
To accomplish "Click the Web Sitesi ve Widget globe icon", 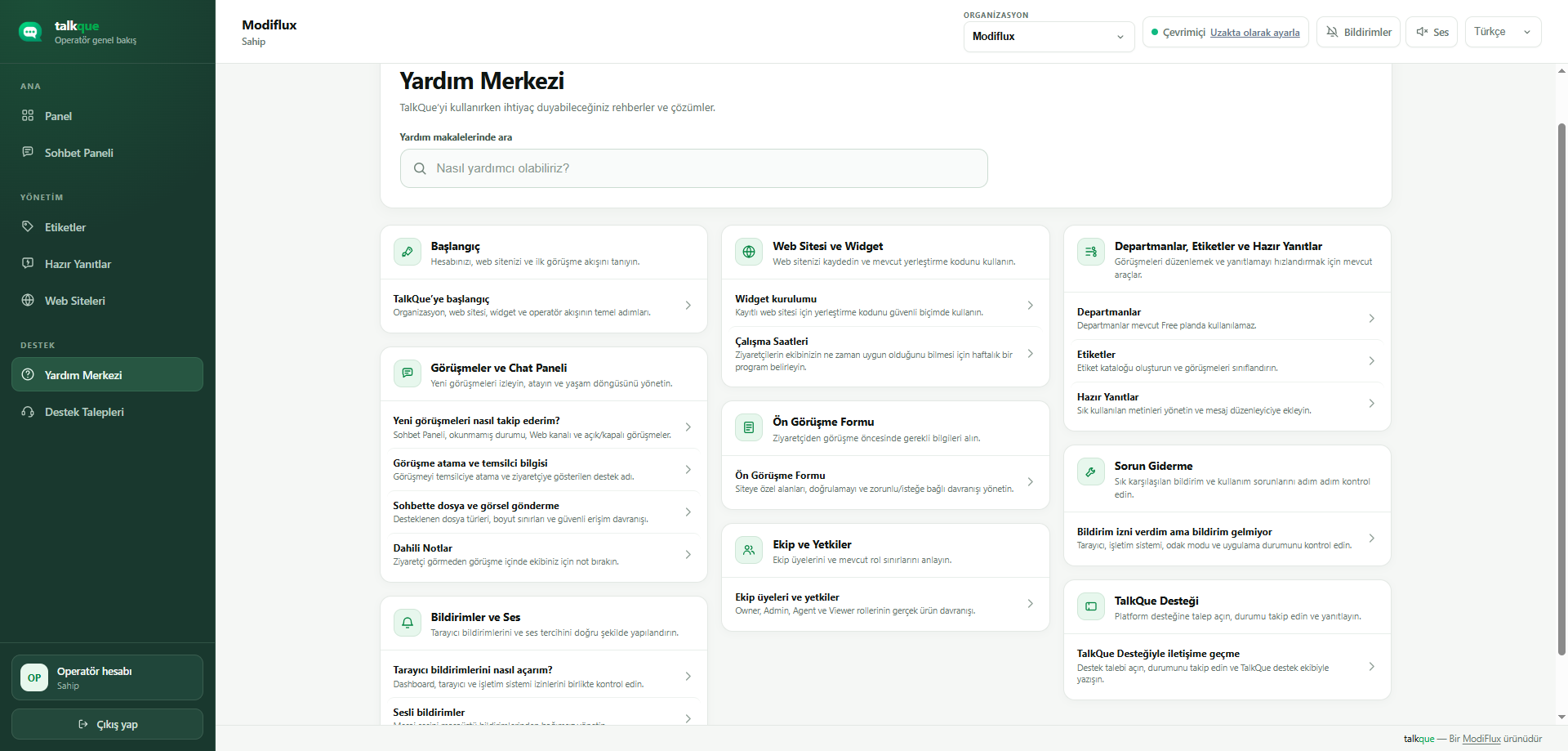I will [x=749, y=252].
